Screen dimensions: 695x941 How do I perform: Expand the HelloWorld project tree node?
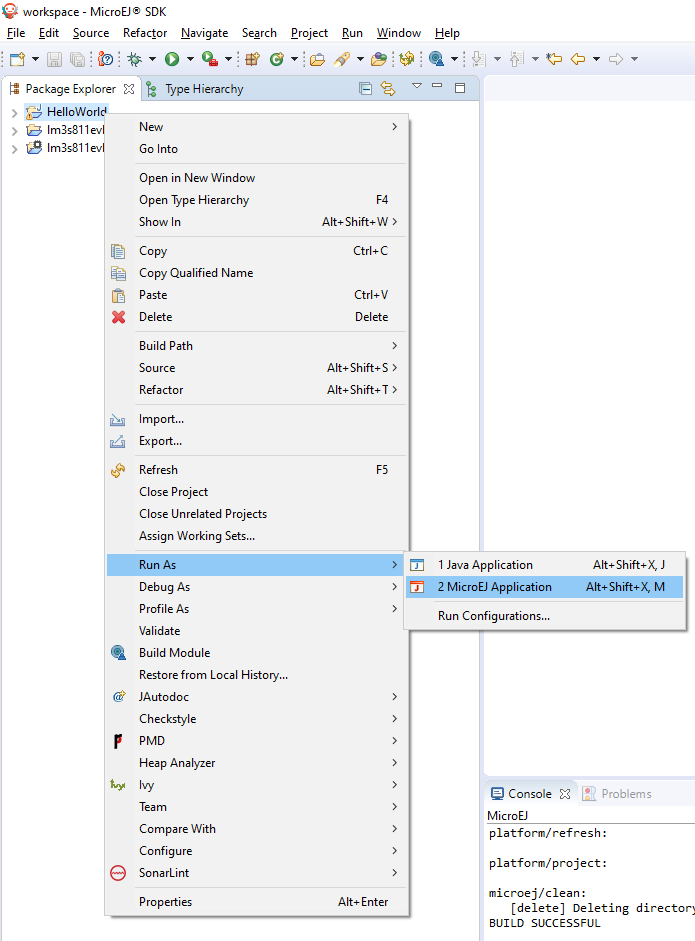pyautogui.click(x=14, y=112)
